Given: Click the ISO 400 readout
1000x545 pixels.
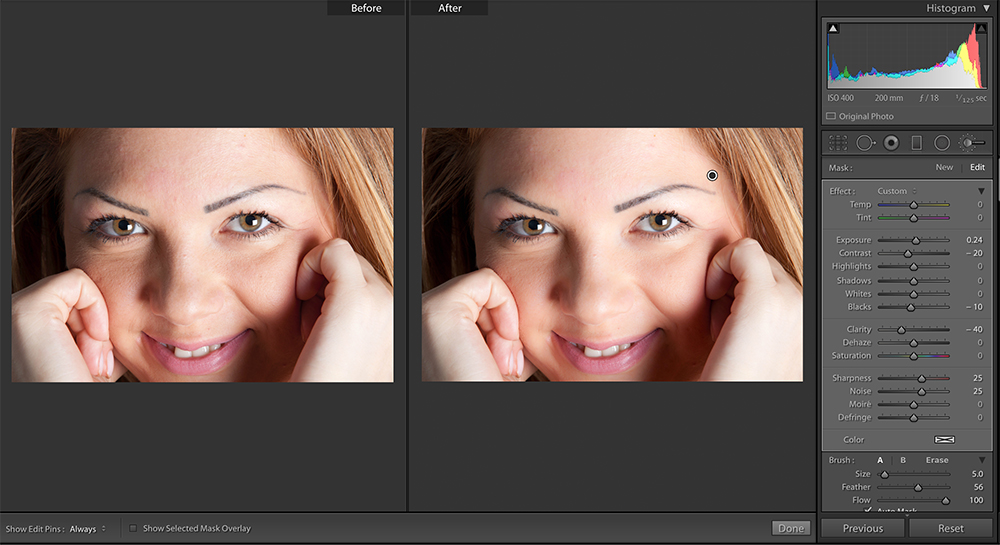Looking at the screenshot, I should [840, 98].
